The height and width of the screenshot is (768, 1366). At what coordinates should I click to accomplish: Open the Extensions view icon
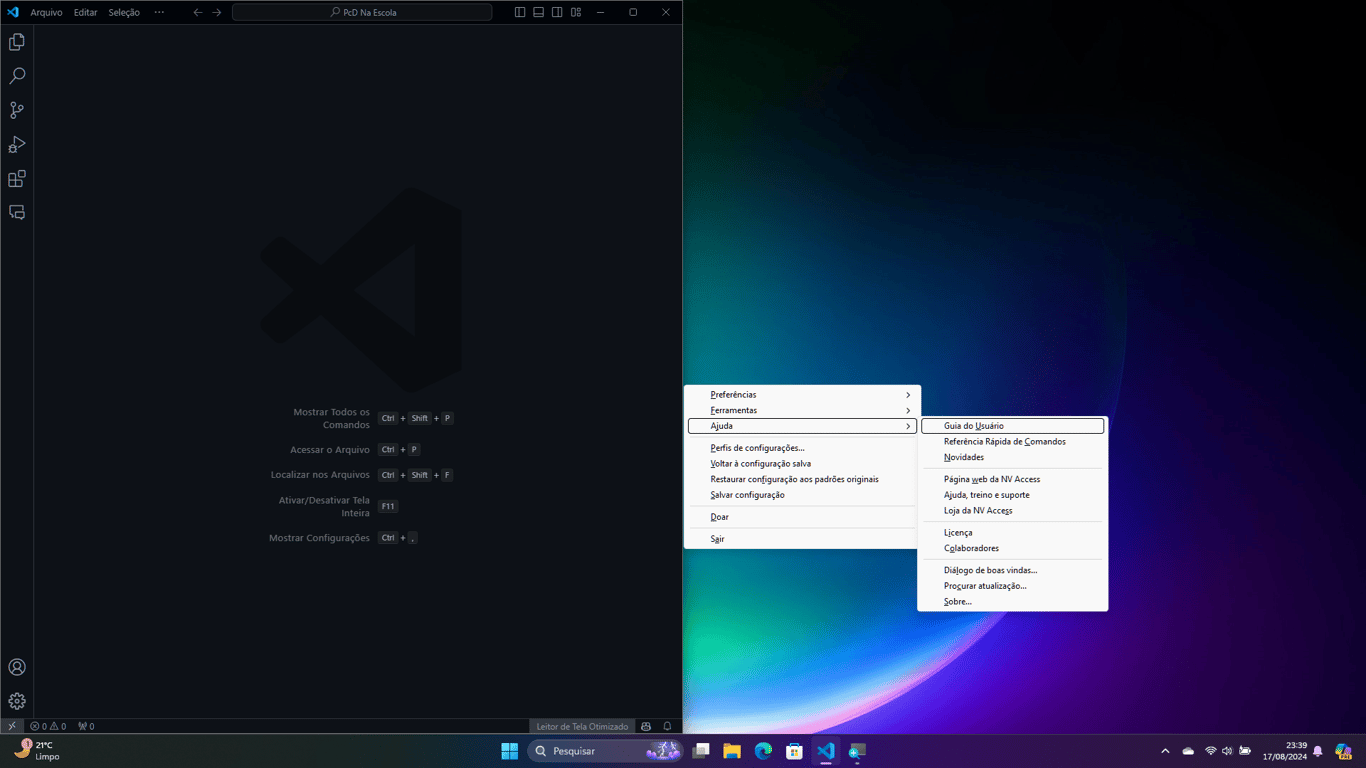(17, 179)
